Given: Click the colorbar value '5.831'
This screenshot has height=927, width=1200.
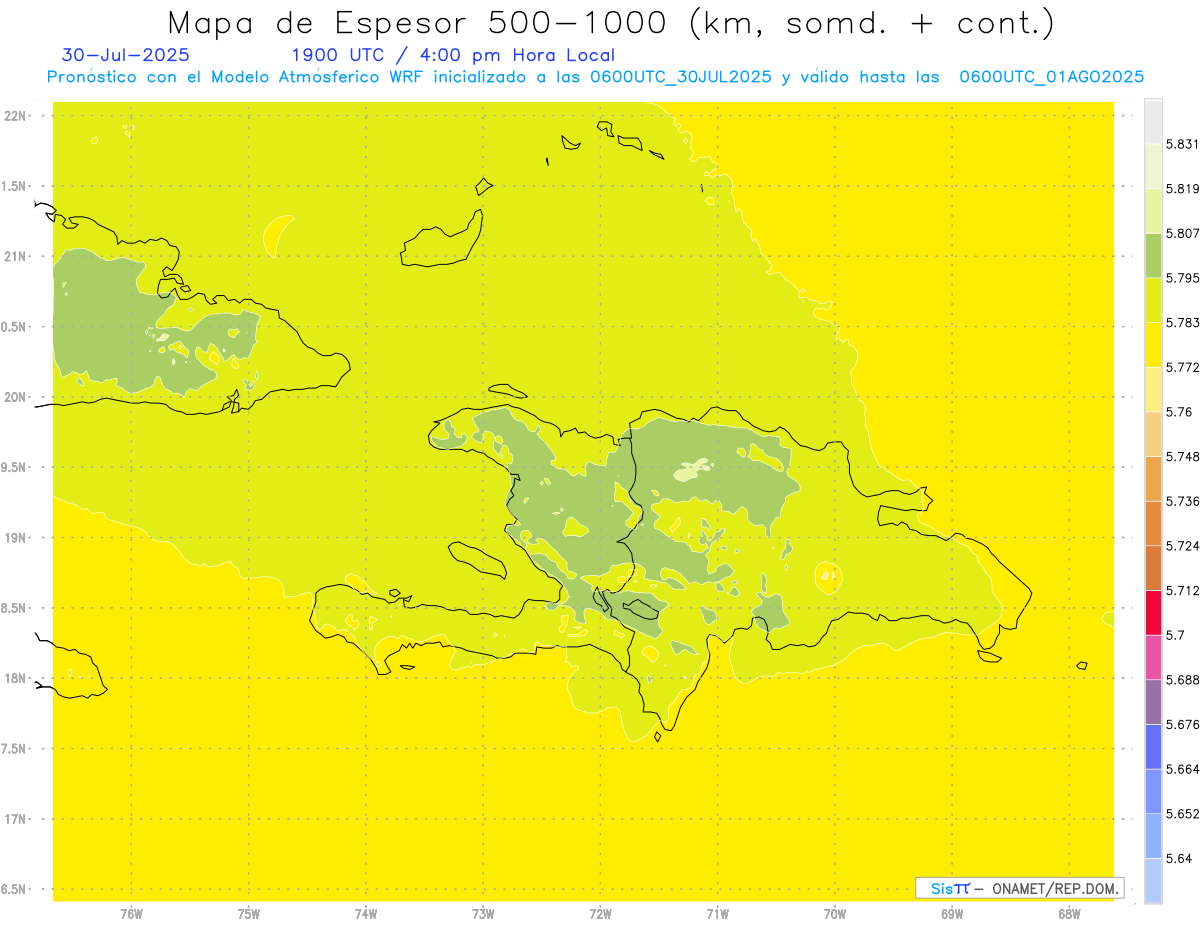Looking at the screenshot, I should tap(1182, 144).
